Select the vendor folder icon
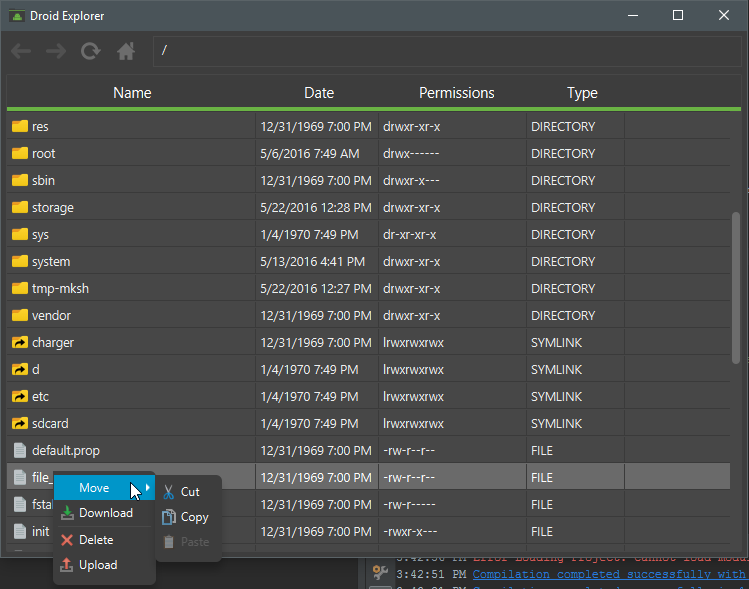Screen dimensions: 749x589 pyautogui.click(x=20, y=315)
